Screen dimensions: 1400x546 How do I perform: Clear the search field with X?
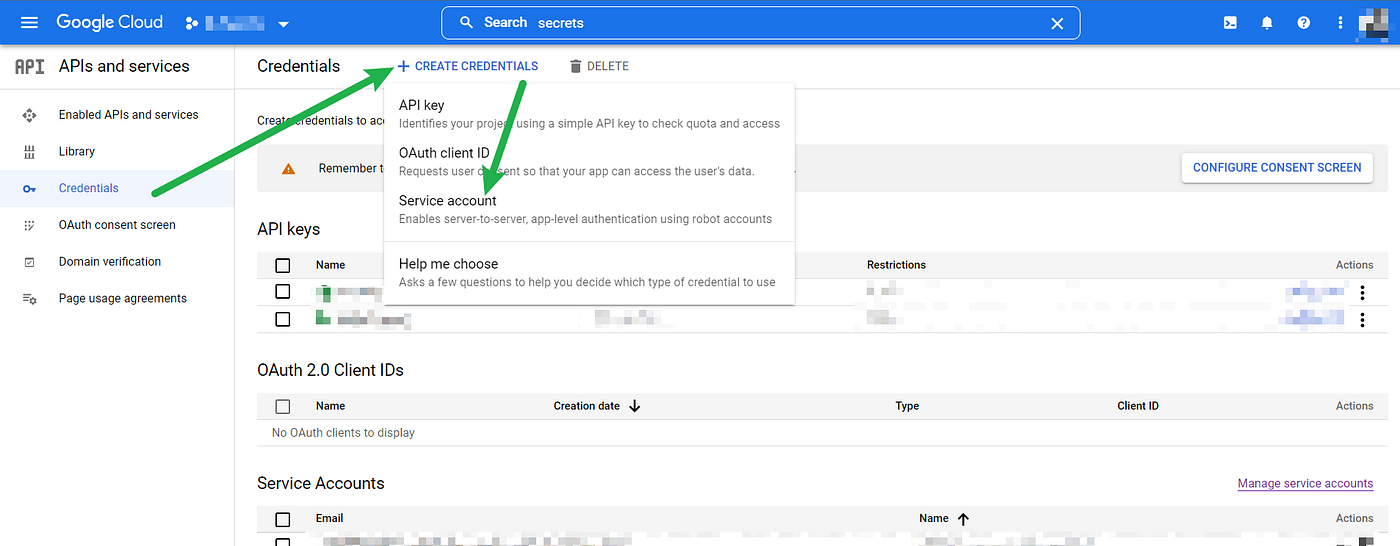tap(1057, 23)
